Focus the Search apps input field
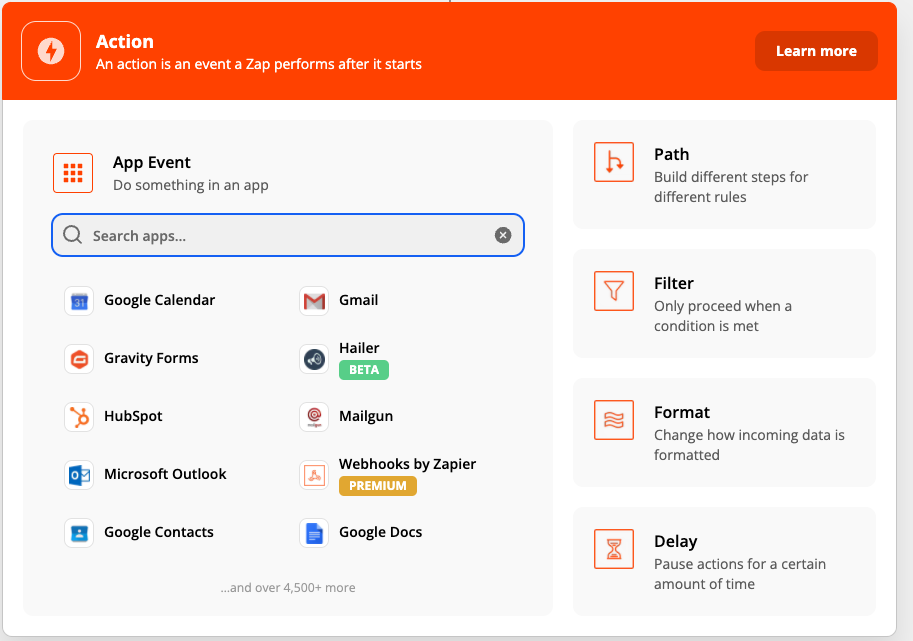913x641 pixels. coord(288,235)
